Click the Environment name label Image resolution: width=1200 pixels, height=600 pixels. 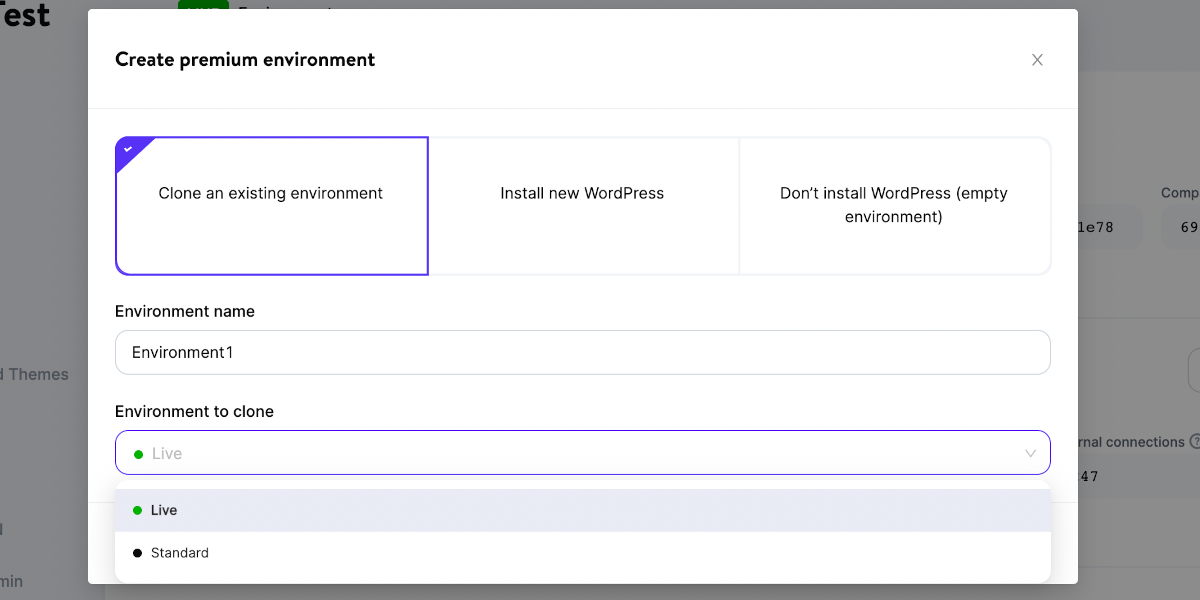coord(185,311)
